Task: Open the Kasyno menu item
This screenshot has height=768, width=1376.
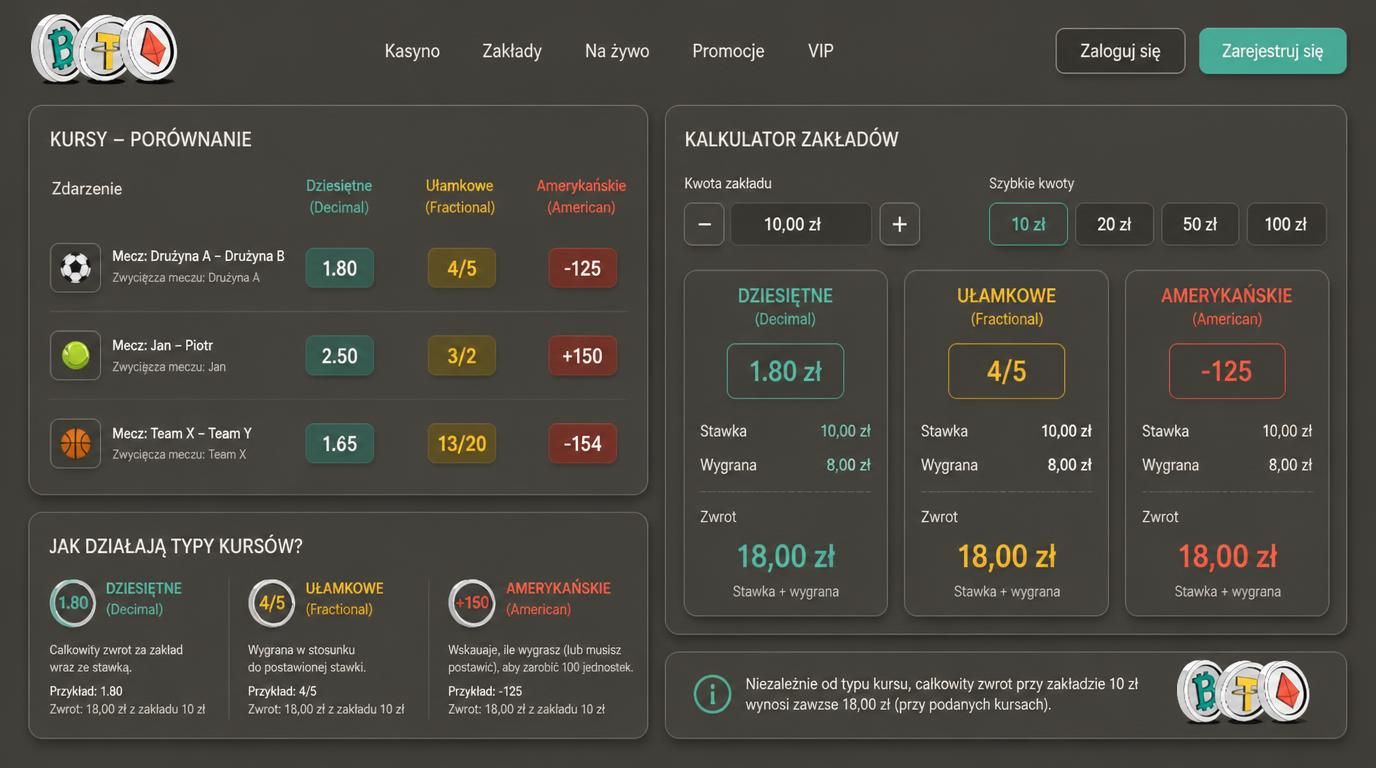Action: pos(412,51)
